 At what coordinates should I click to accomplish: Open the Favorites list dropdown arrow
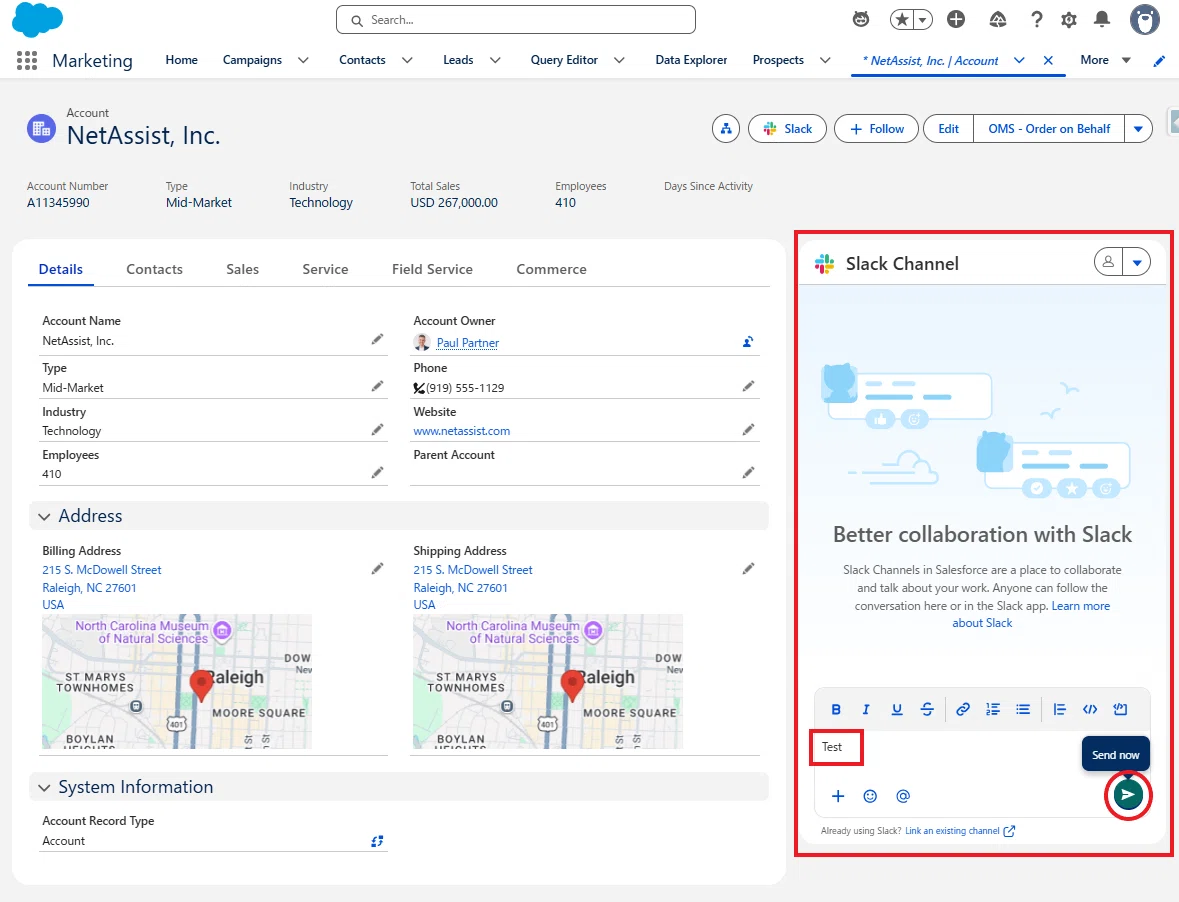pos(923,20)
